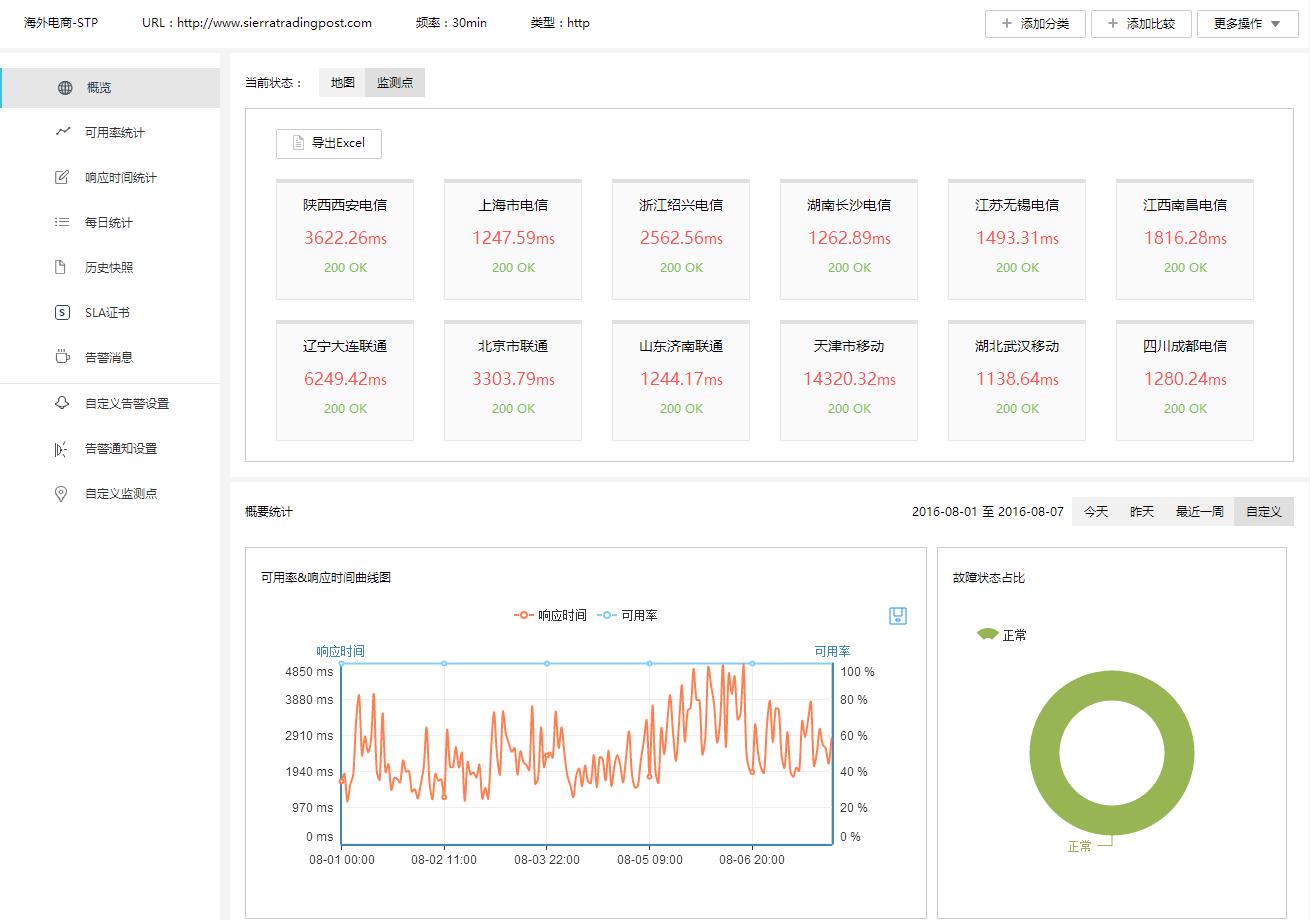Switch to the 地图 view tab
The image size is (1310, 920).
(x=341, y=82)
